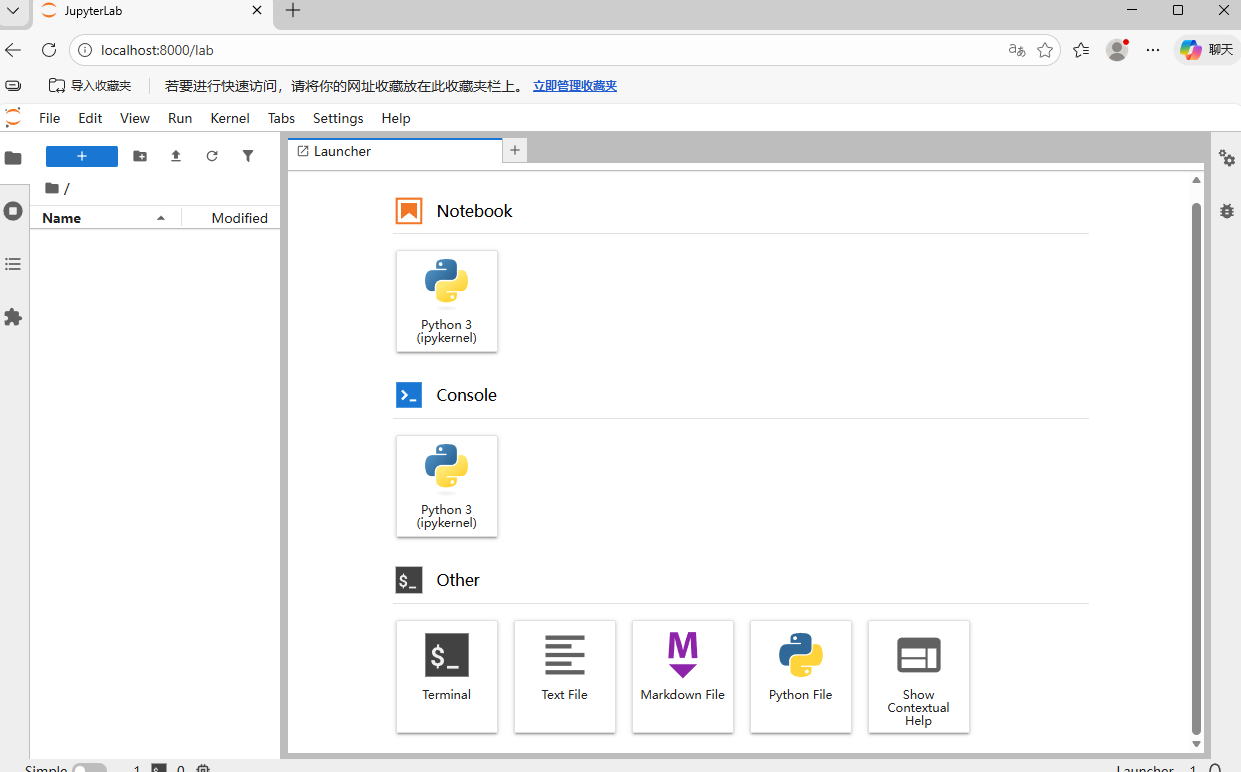Add this page to favorites star
Screen dimensions: 1241x772
(1045, 50)
